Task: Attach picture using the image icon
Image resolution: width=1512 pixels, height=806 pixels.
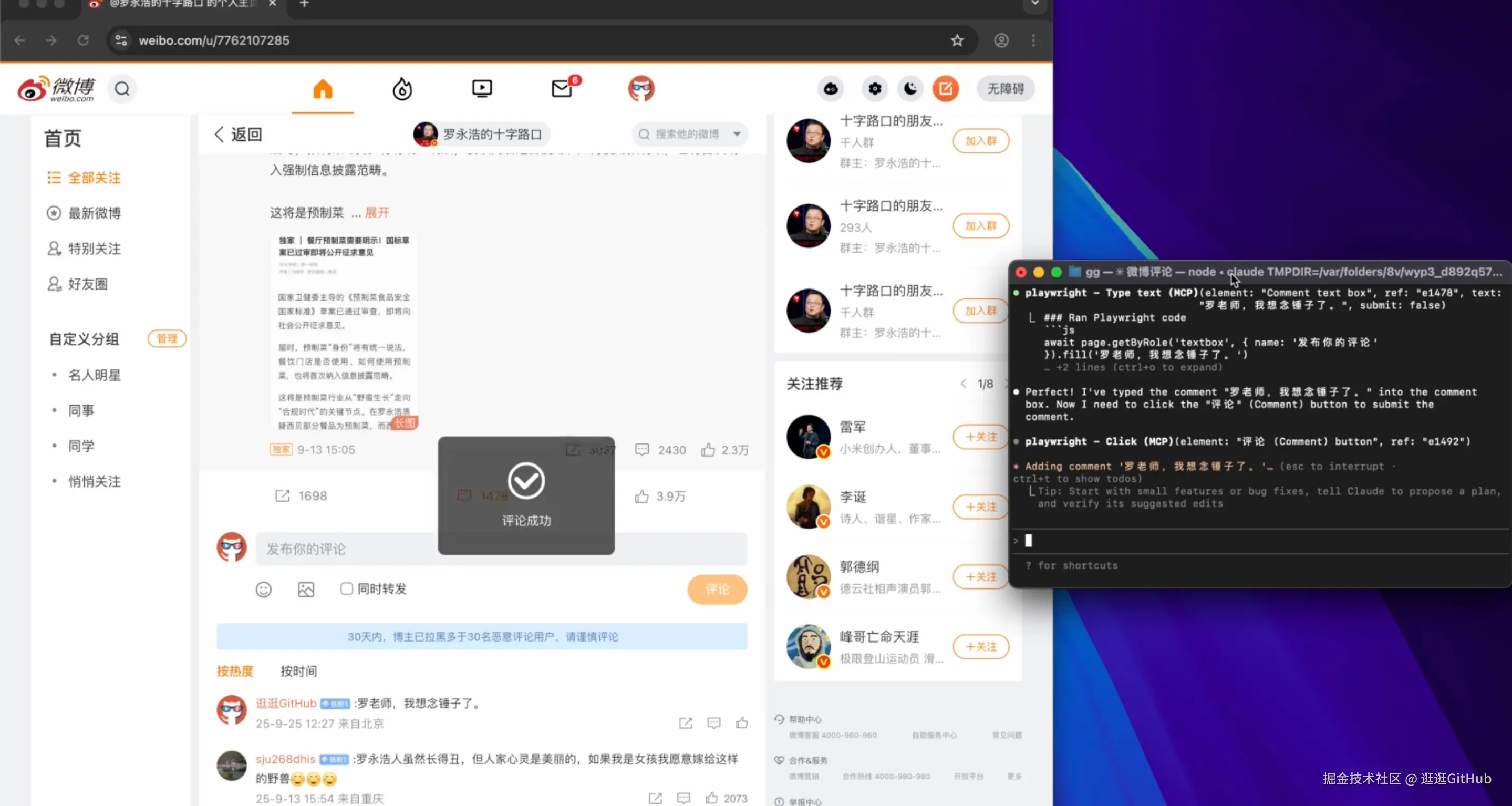Action: tap(306, 590)
